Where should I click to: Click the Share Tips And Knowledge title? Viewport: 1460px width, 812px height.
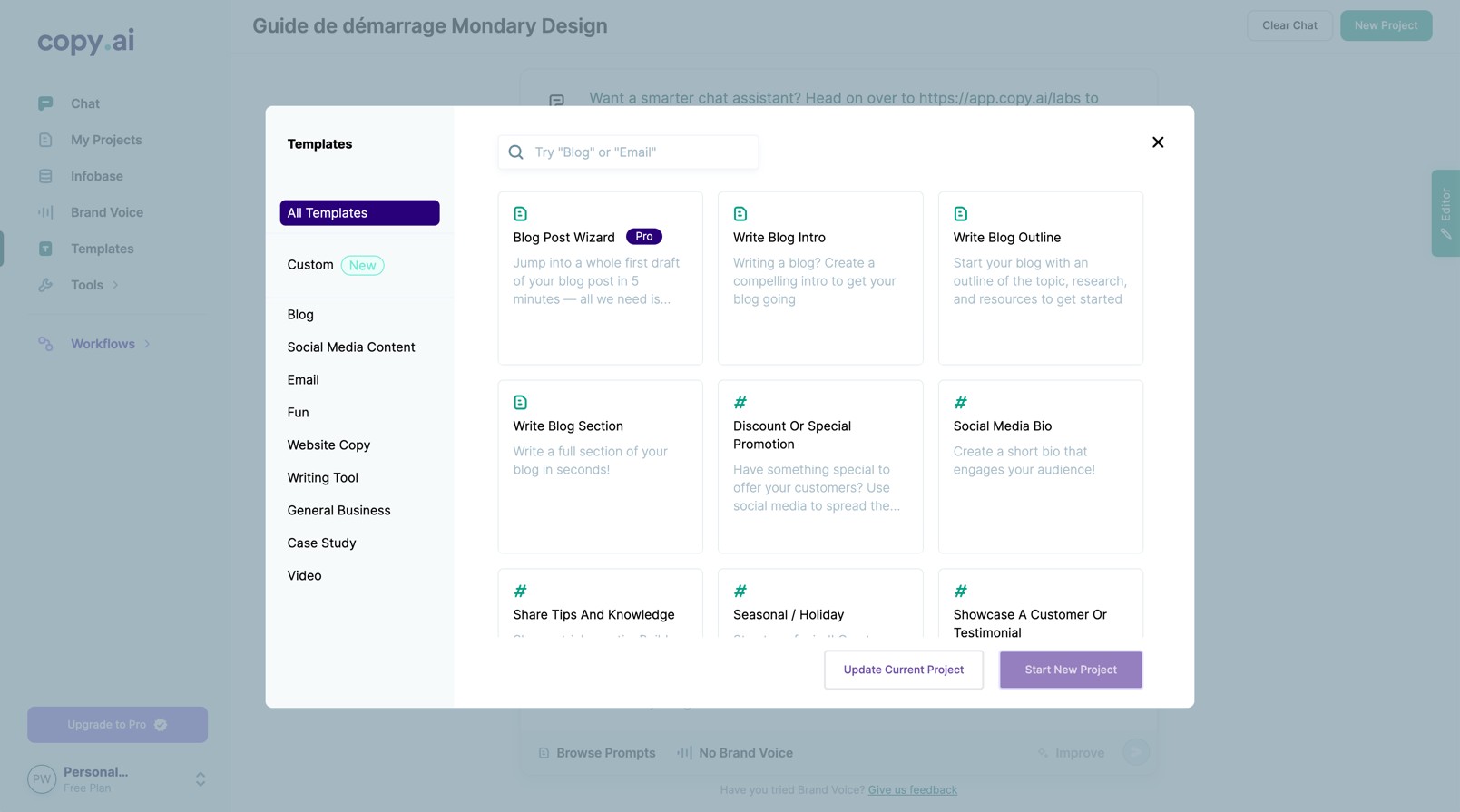pos(594,615)
